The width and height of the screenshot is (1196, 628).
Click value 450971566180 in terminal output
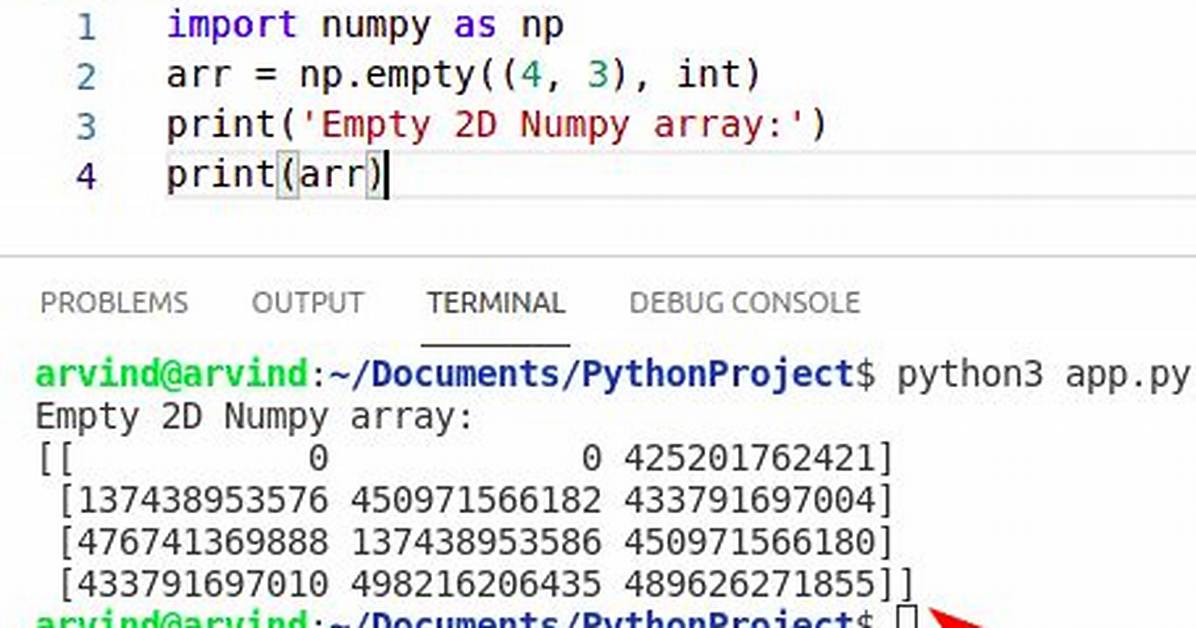click(750, 542)
